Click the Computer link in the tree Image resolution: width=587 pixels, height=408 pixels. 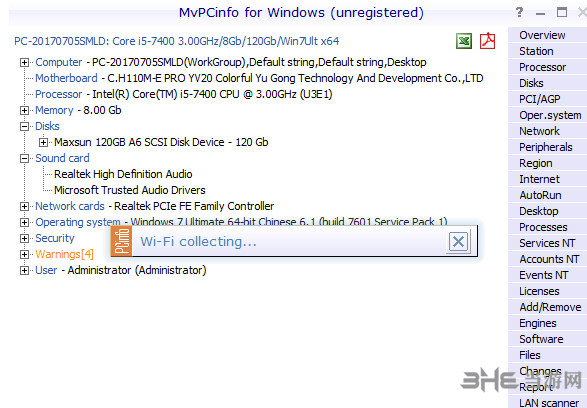pos(58,63)
